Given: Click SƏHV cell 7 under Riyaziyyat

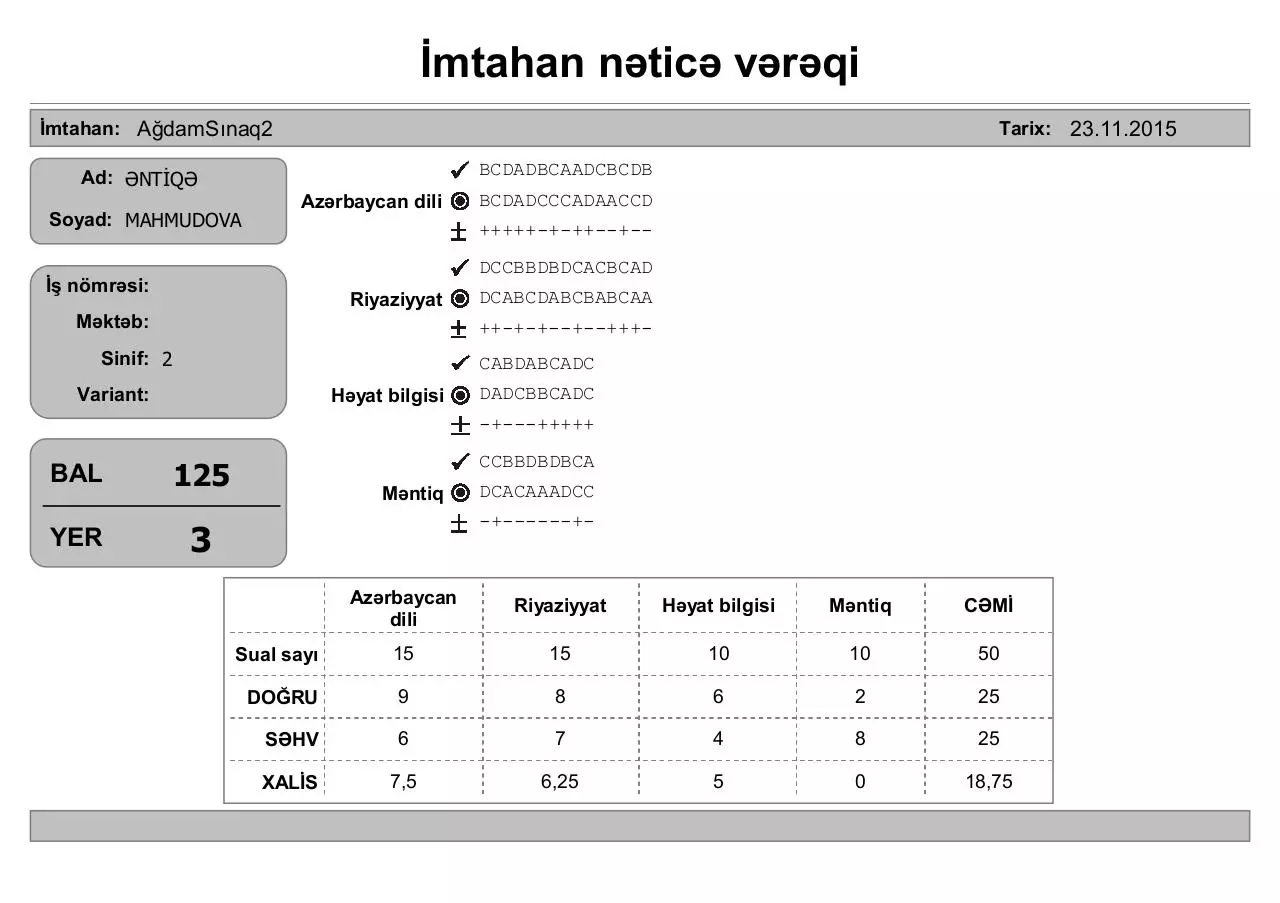Looking at the screenshot, I should (560, 739).
